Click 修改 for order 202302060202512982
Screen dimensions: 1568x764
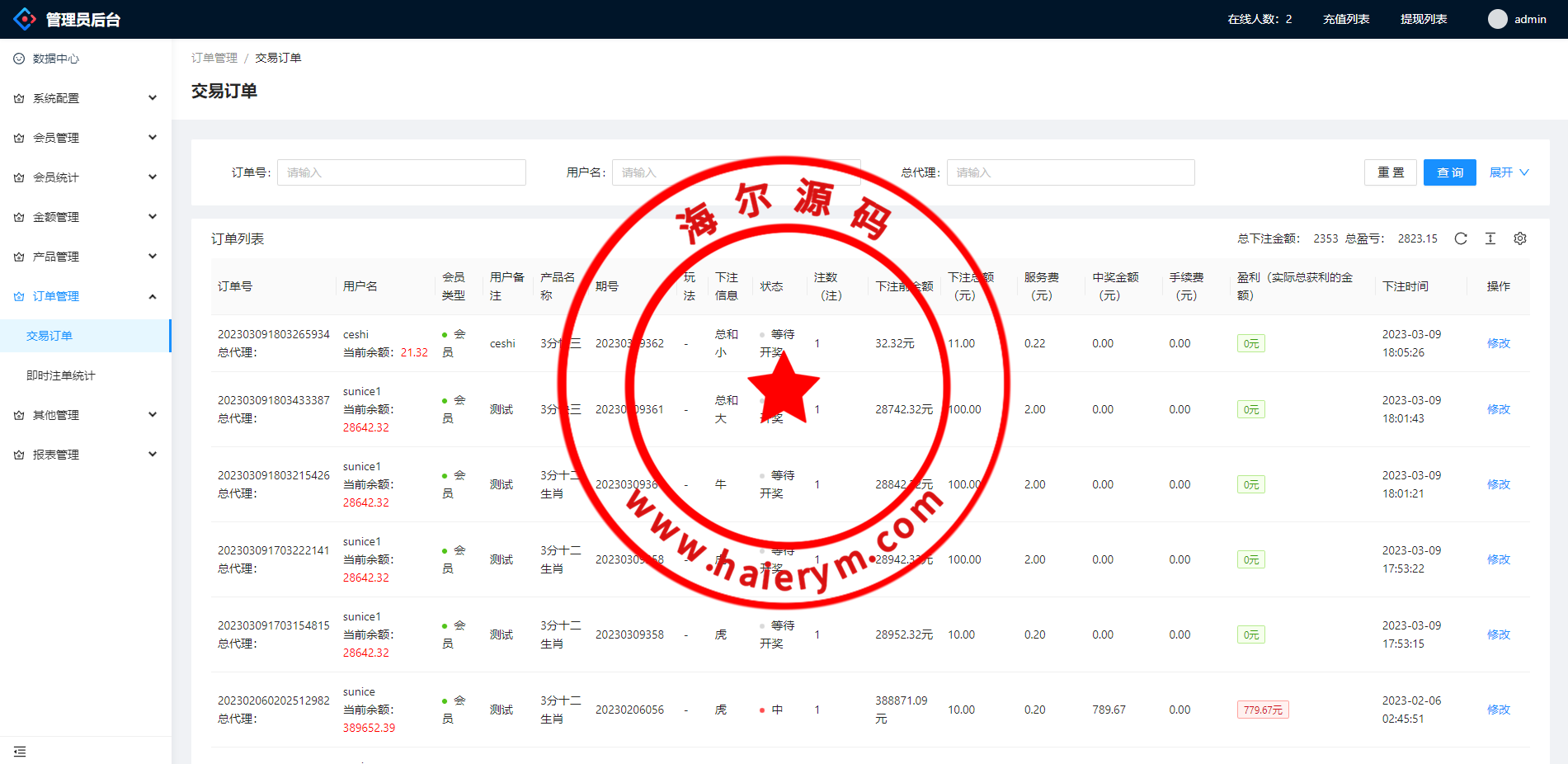tap(1498, 710)
